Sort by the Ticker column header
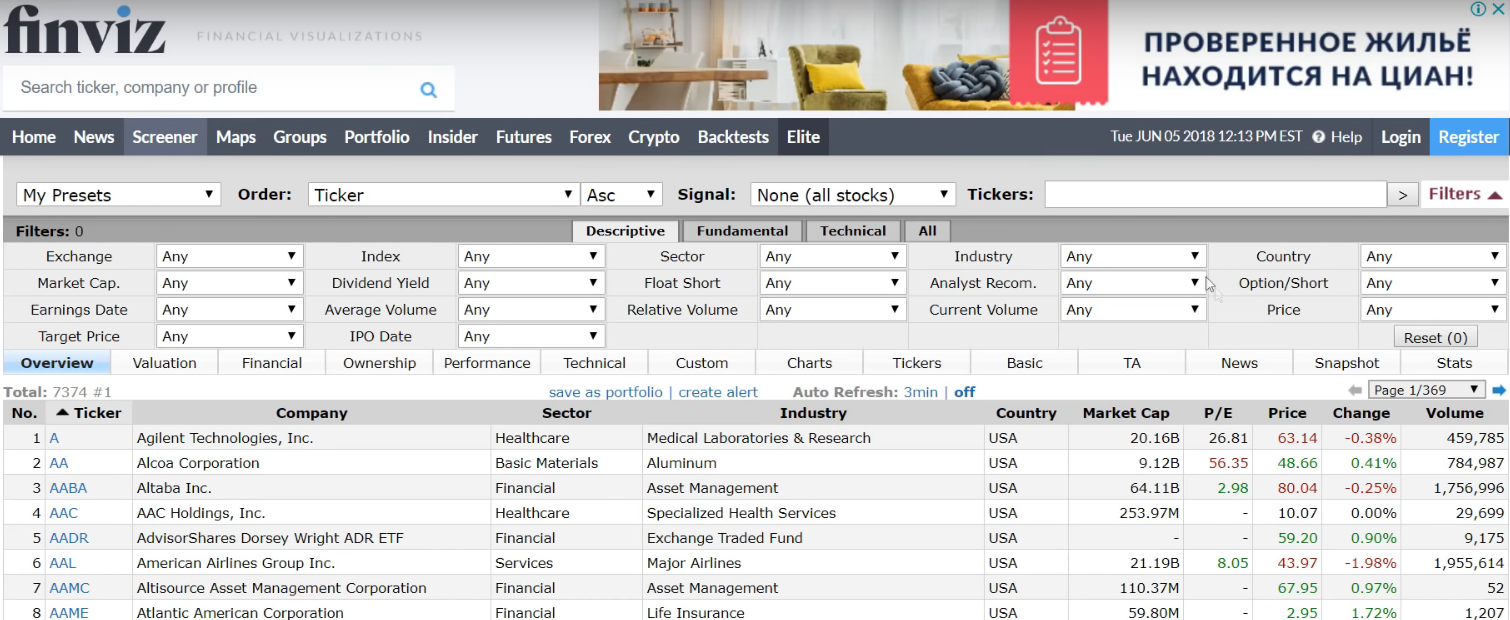 pos(88,413)
